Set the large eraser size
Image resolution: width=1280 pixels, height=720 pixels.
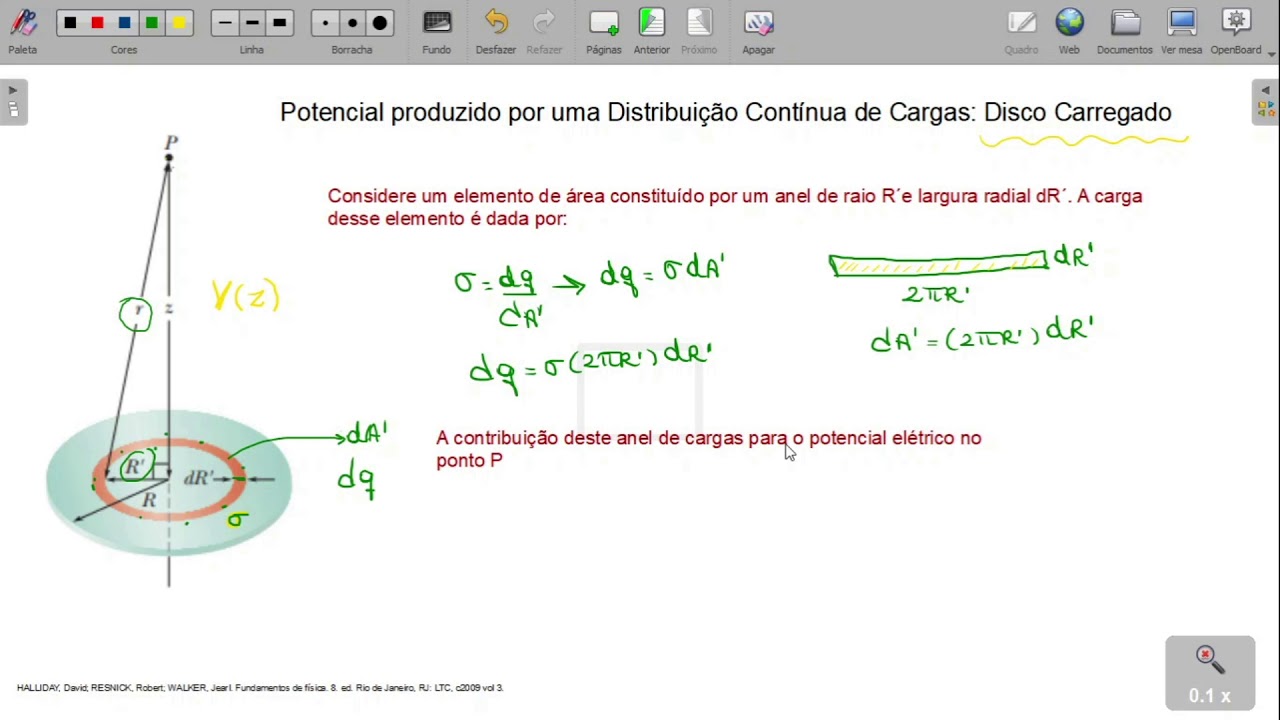pos(379,23)
